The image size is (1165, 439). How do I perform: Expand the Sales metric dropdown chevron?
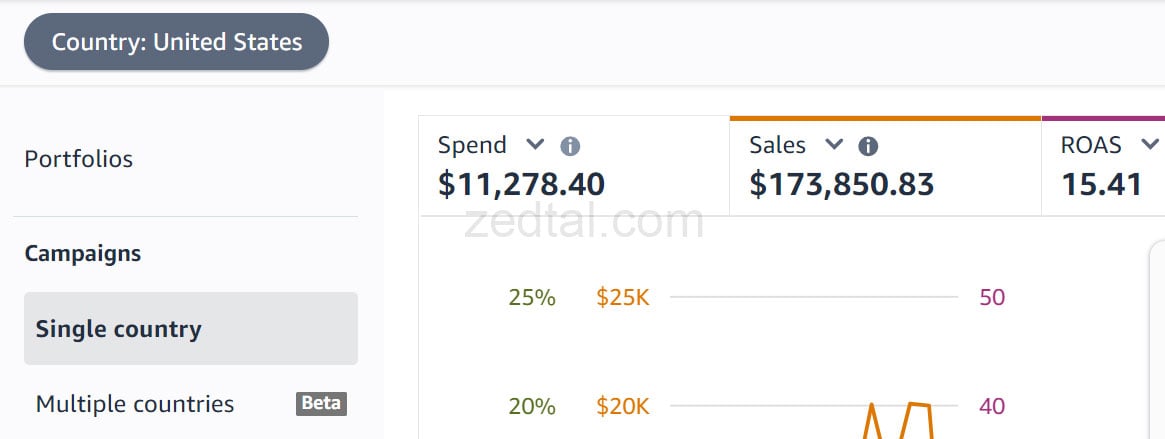[834, 145]
